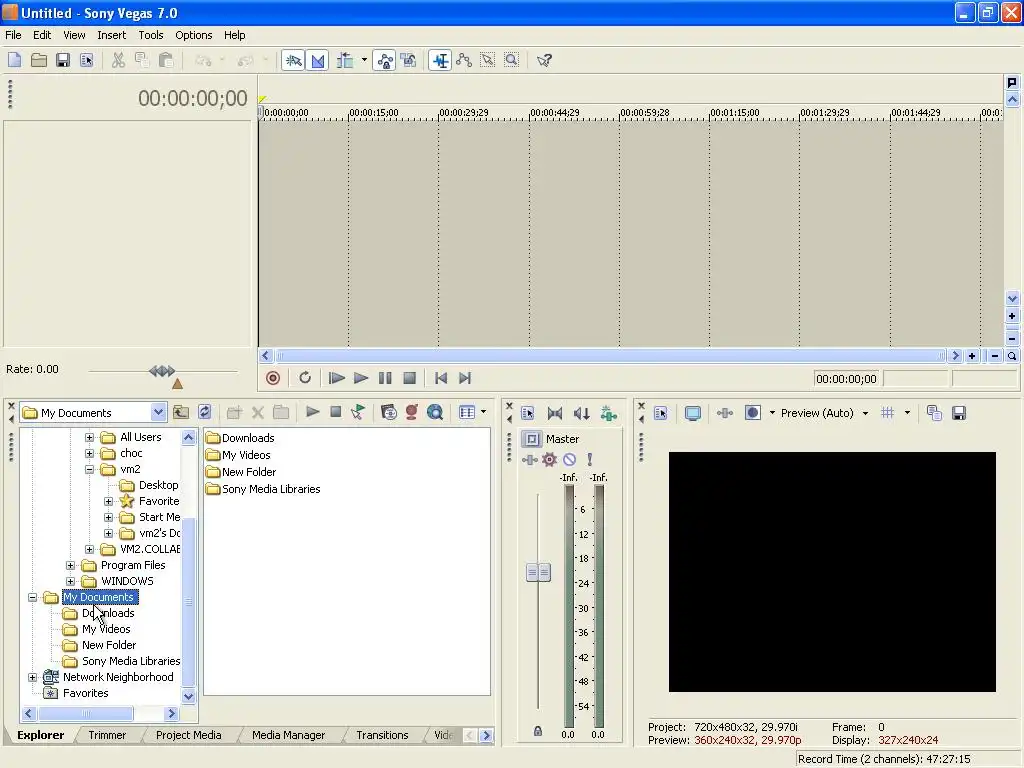Click the Open project folder icon
The height and width of the screenshot is (768, 1024).
point(39,61)
